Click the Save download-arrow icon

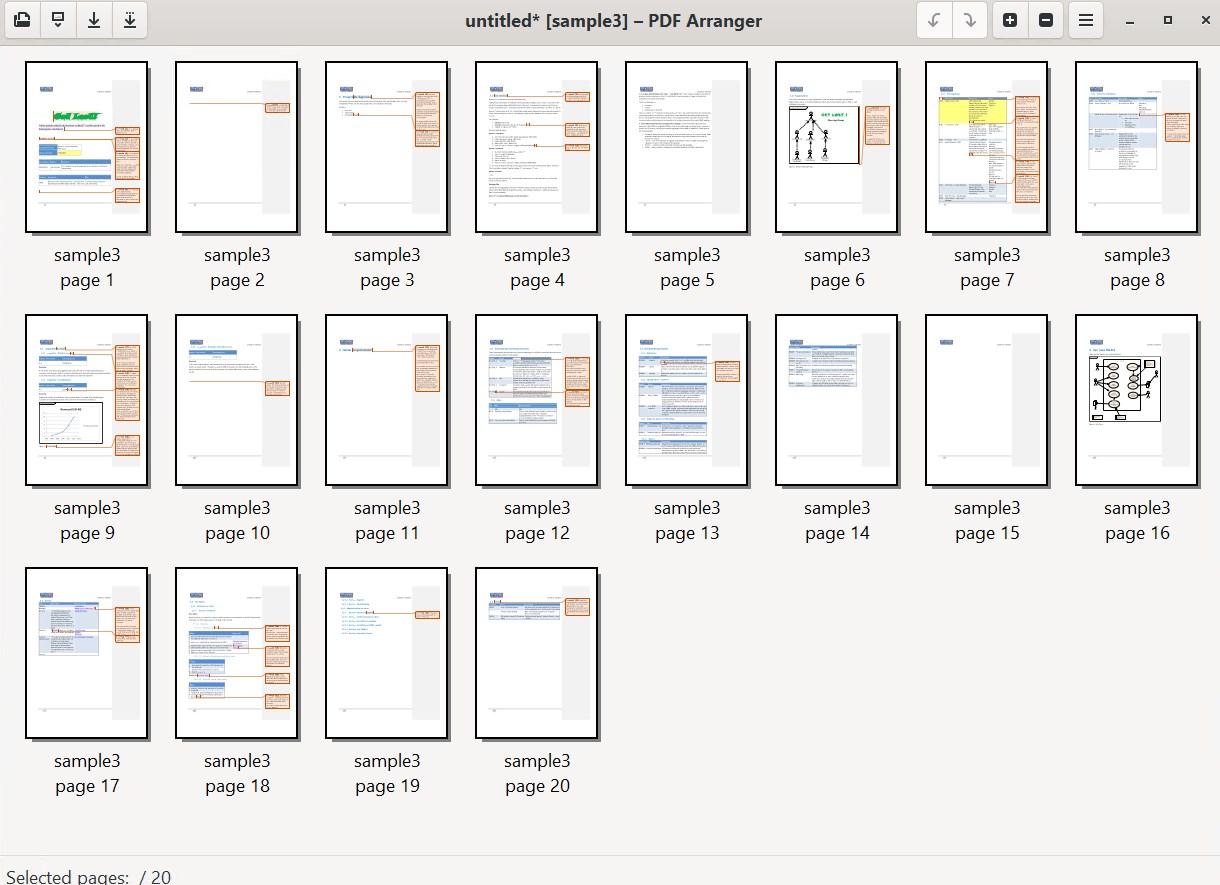pos(94,20)
